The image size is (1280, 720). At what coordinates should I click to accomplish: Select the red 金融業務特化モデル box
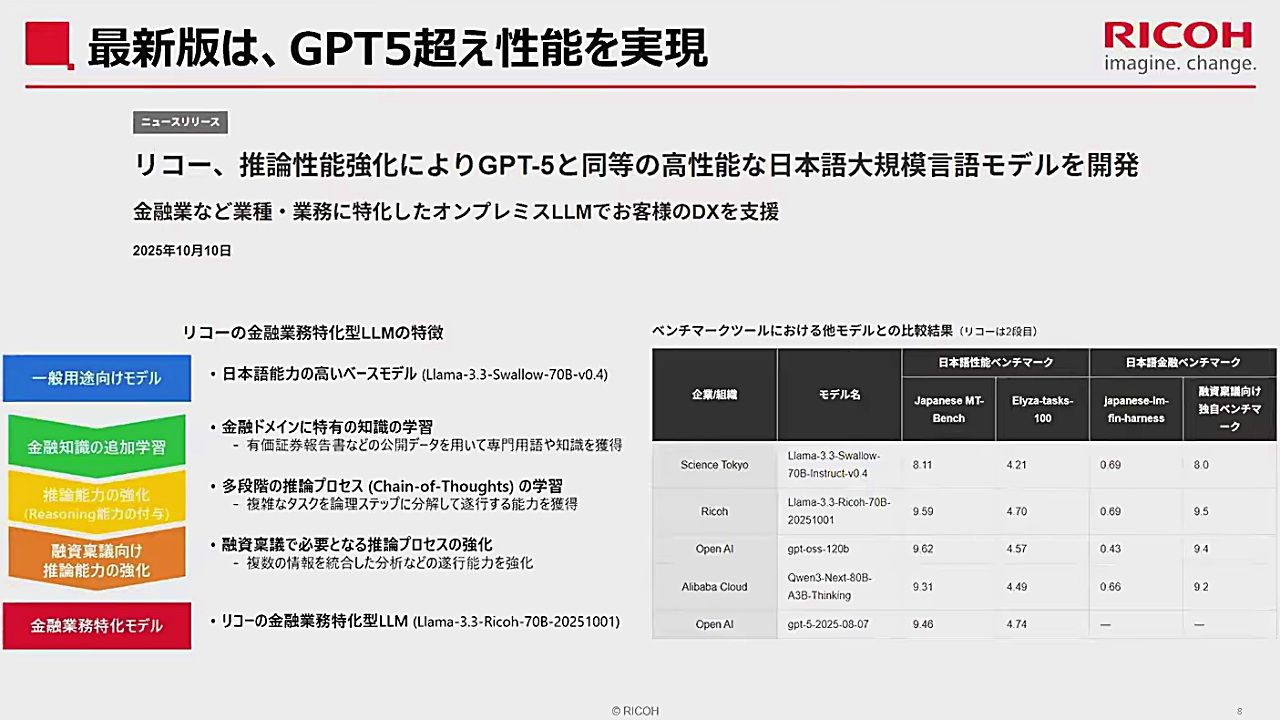point(96,625)
